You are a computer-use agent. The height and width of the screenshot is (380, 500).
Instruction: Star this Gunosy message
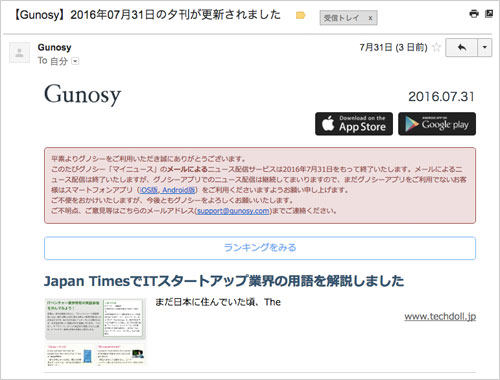point(436,47)
